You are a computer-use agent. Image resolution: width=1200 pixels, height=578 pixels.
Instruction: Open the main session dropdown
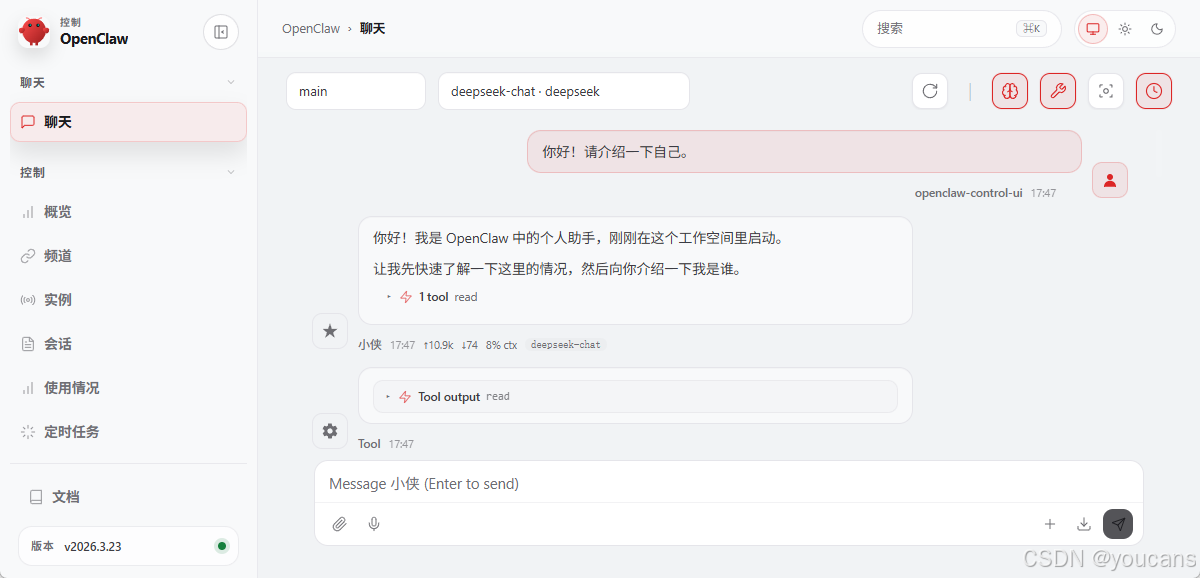[x=356, y=91]
